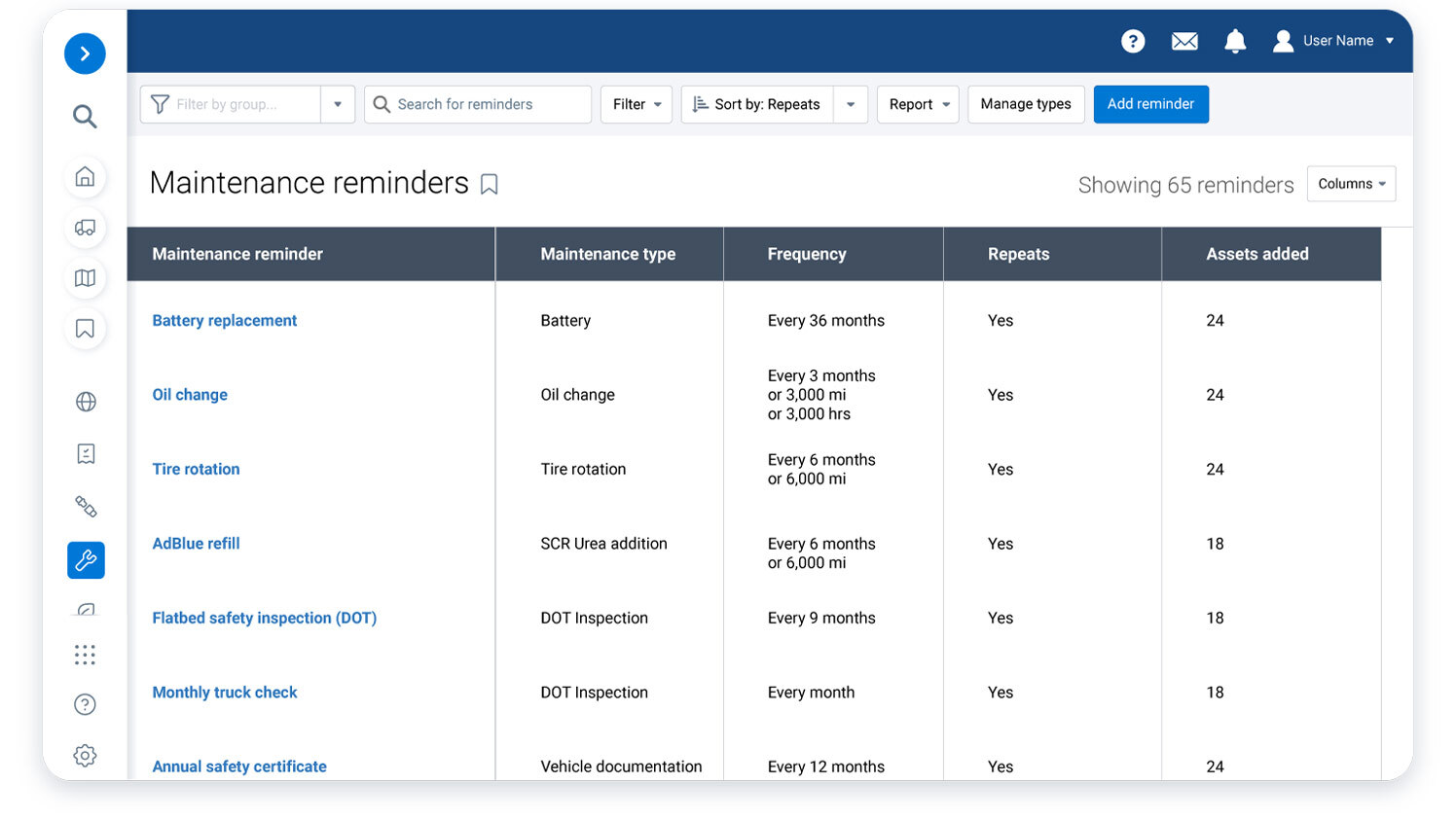1456x819 pixels.
Task: Select the bookmark icon in the sidebar
Action: 85,329
